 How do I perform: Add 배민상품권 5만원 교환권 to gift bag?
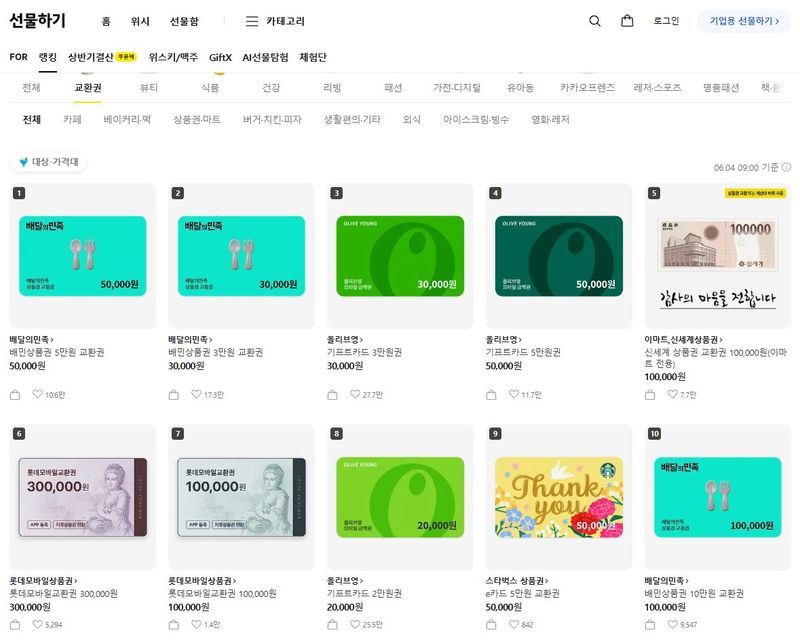[x=15, y=395]
